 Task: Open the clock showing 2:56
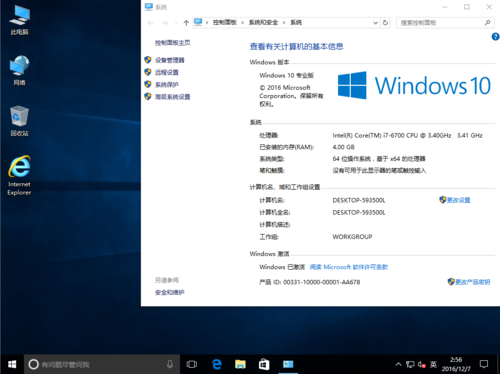456,364
